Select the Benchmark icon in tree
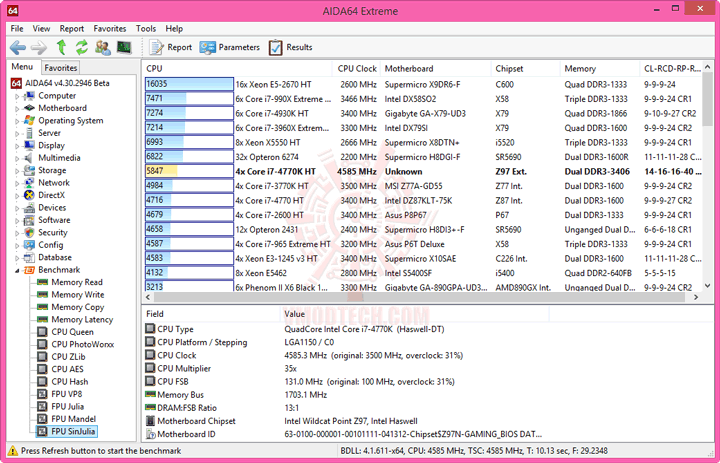The width and height of the screenshot is (720, 463). click(x=29, y=270)
